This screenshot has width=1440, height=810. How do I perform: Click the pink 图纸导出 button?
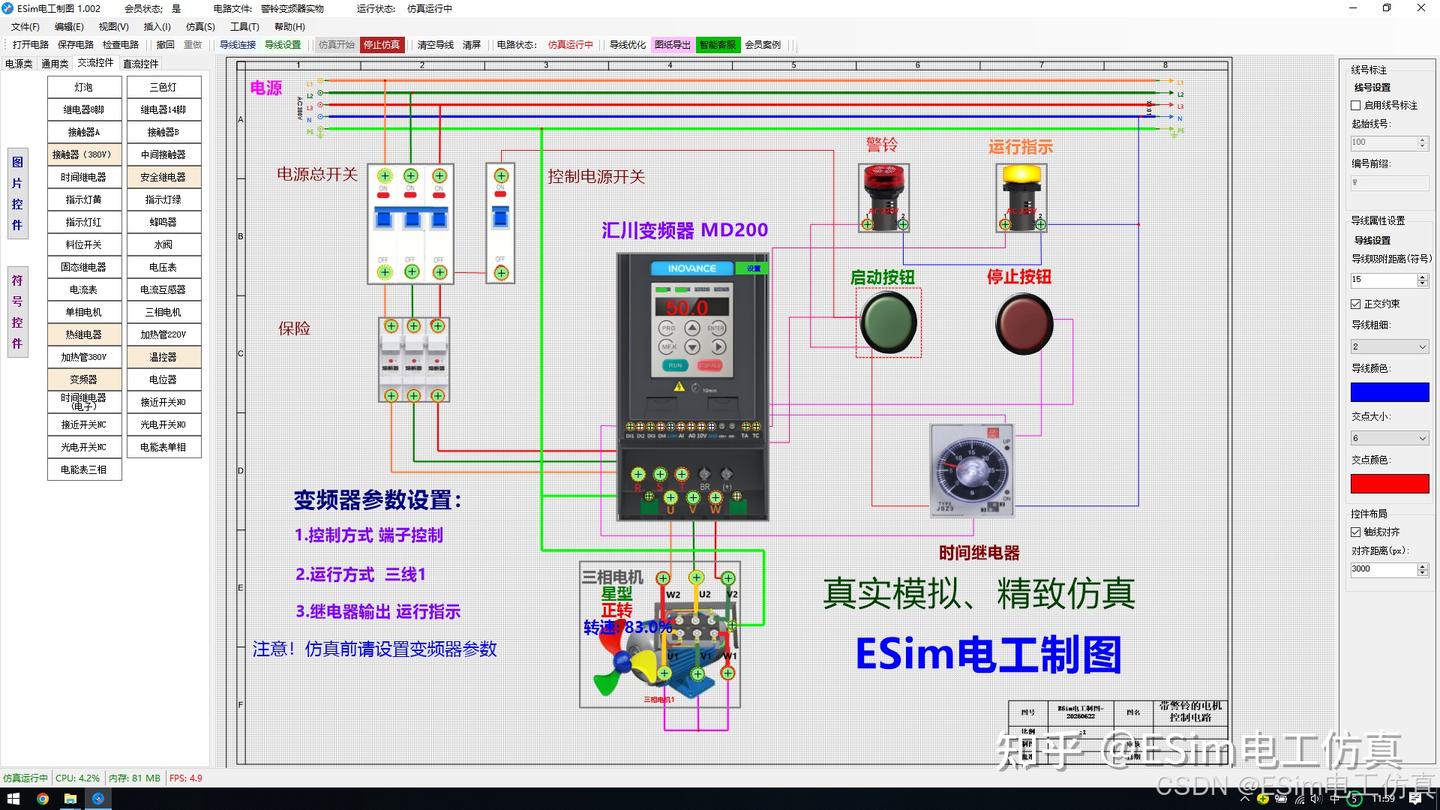coord(672,45)
